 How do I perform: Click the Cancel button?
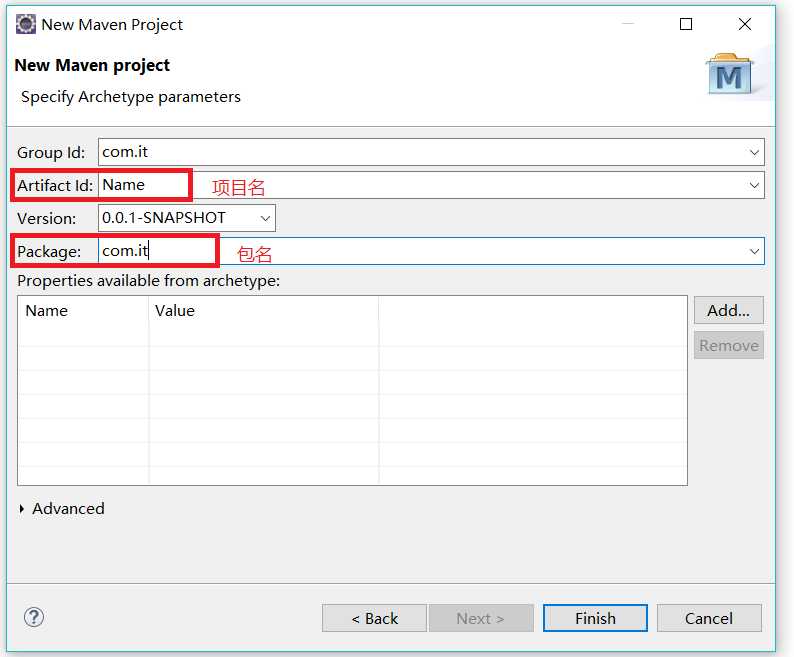[709, 618]
